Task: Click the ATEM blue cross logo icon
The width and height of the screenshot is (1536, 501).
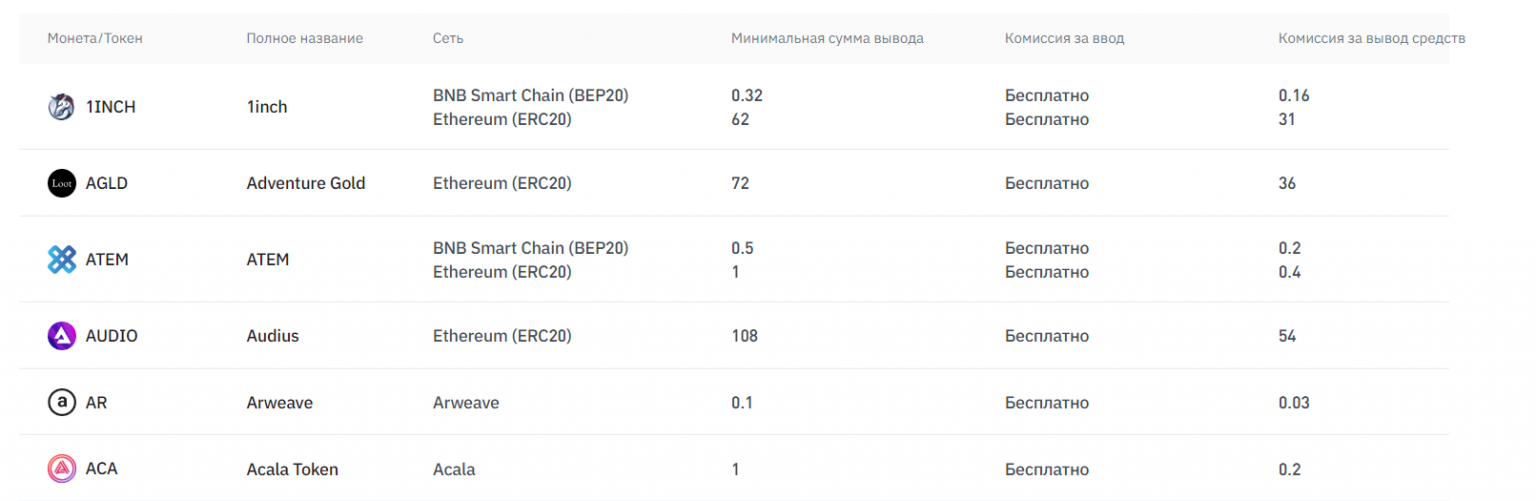Action: (x=62, y=260)
